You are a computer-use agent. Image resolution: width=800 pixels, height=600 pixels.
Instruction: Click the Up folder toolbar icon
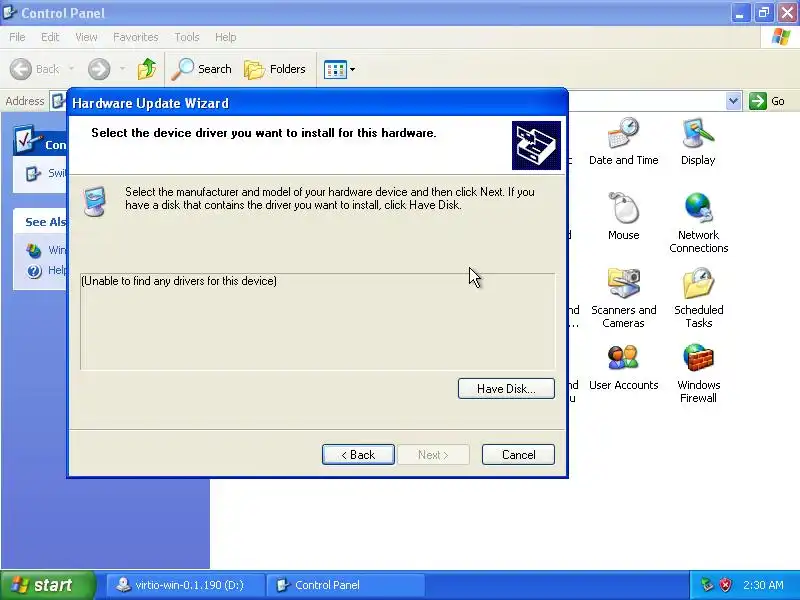(147, 69)
